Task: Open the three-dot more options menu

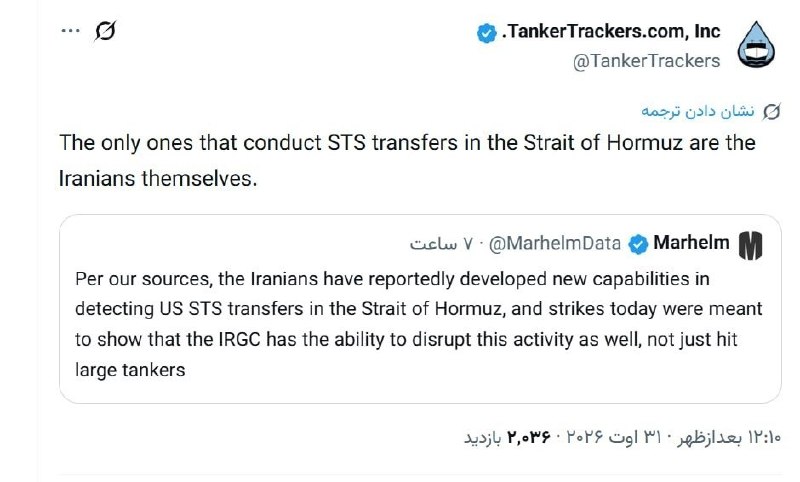Action: (70, 31)
